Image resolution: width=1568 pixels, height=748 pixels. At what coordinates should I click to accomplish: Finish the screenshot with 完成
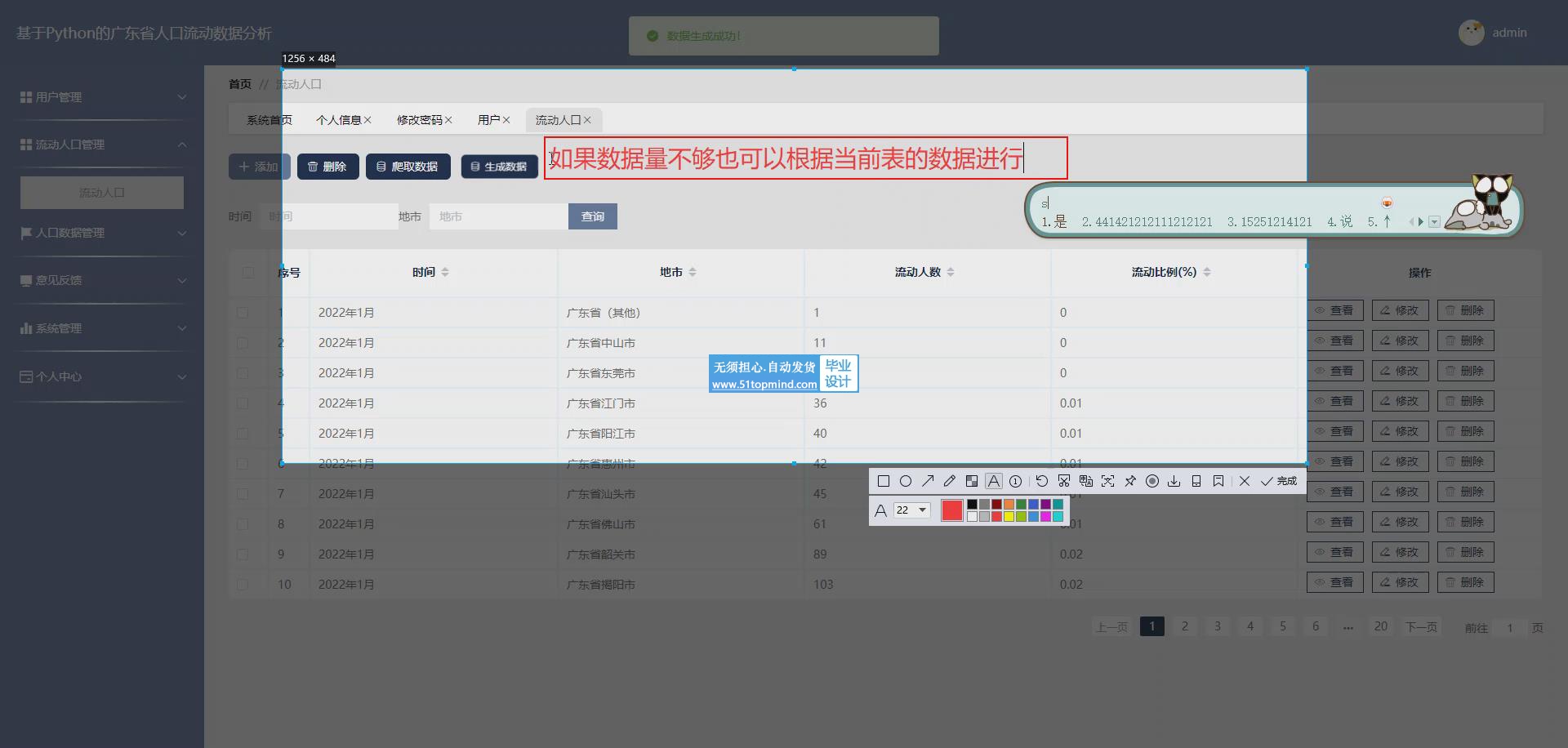click(1279, 481)
